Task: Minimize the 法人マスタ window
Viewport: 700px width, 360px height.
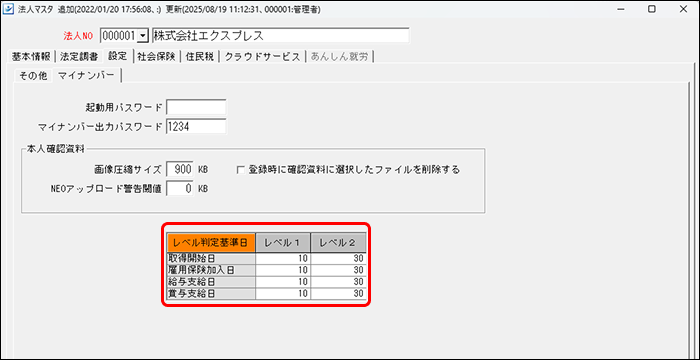Action: 621,9
